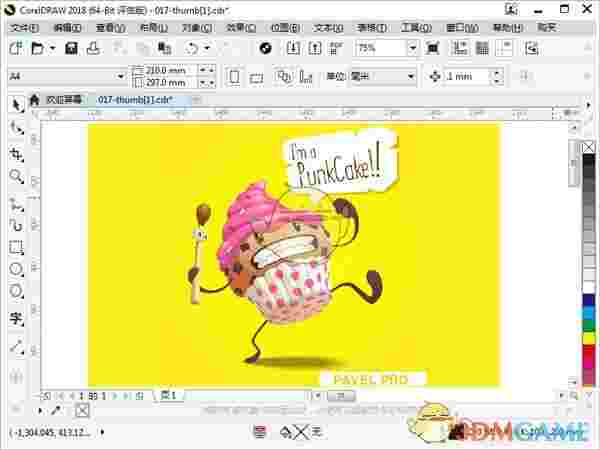Select the Artistic Media tool
This screenshot has height=450, width=600.
[x=16, y=225]
